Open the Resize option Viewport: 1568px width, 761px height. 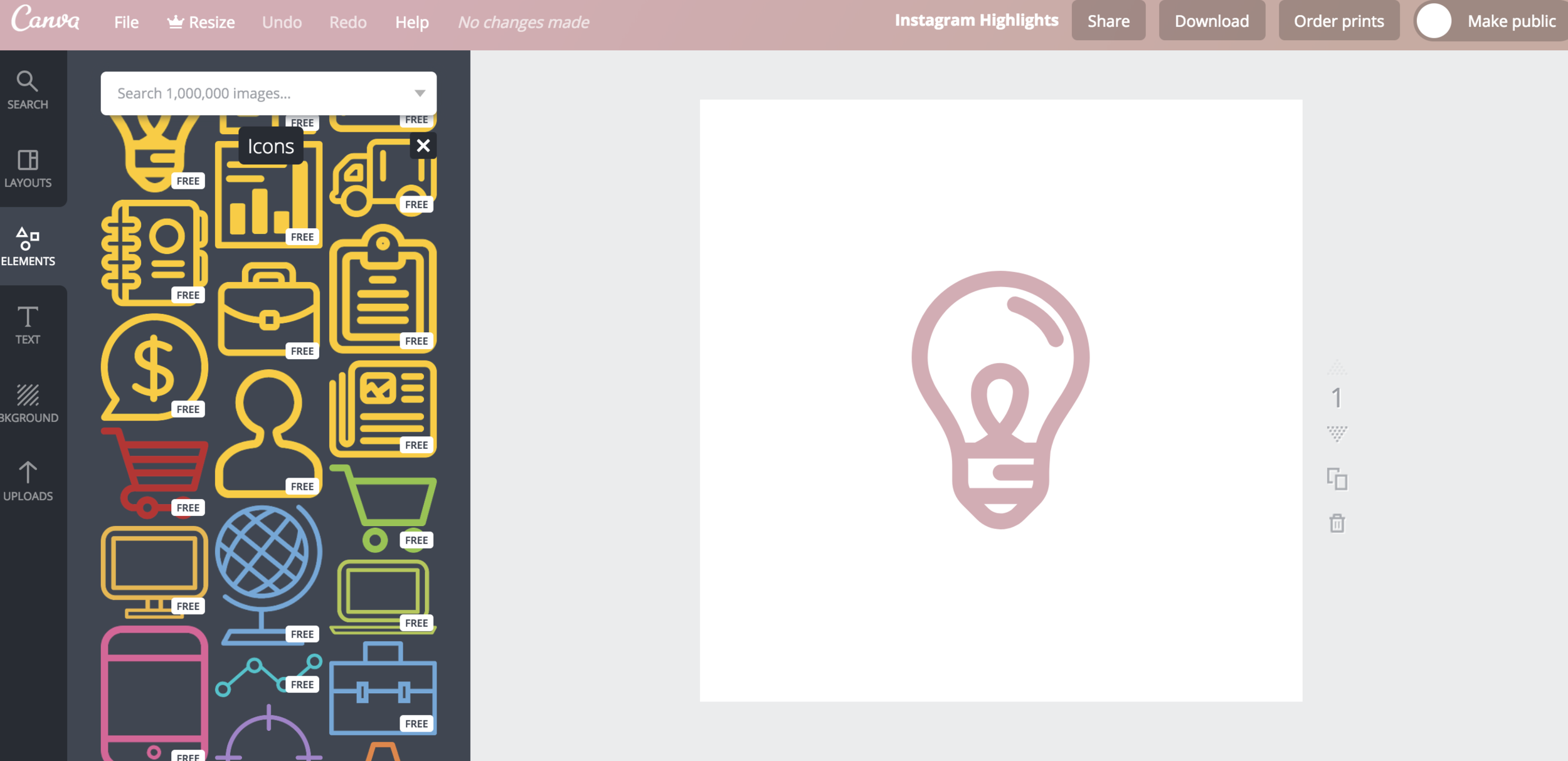pyautogui.click(x=201, y=22)
